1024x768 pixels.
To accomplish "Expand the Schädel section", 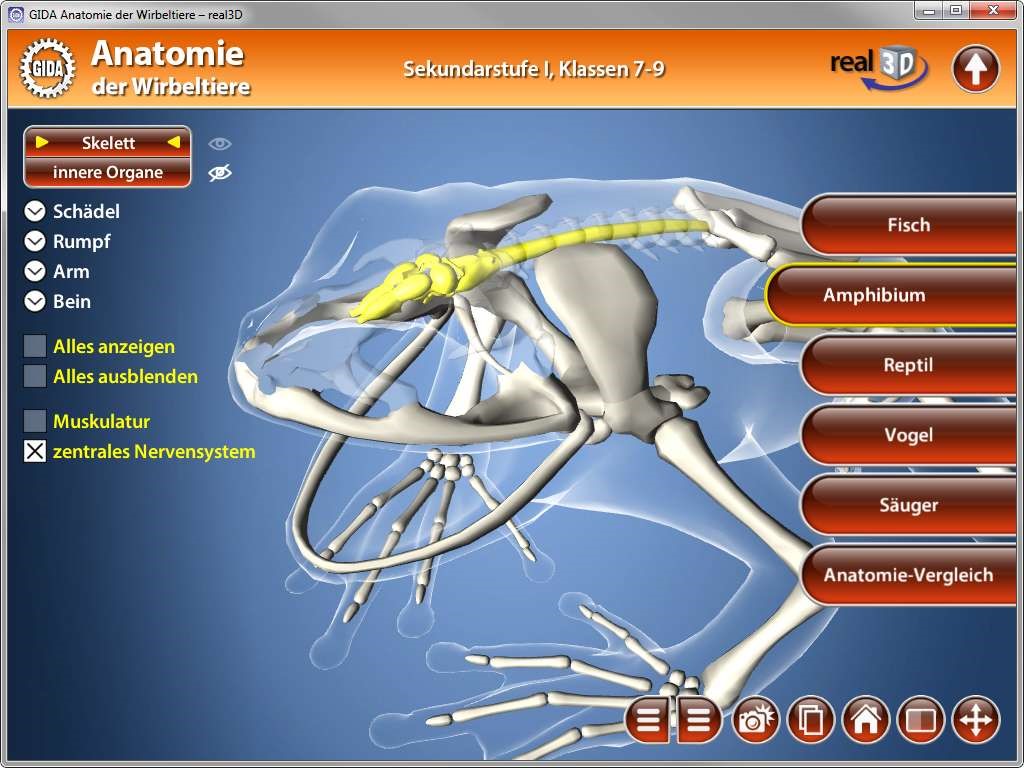I will click(35, 211).
